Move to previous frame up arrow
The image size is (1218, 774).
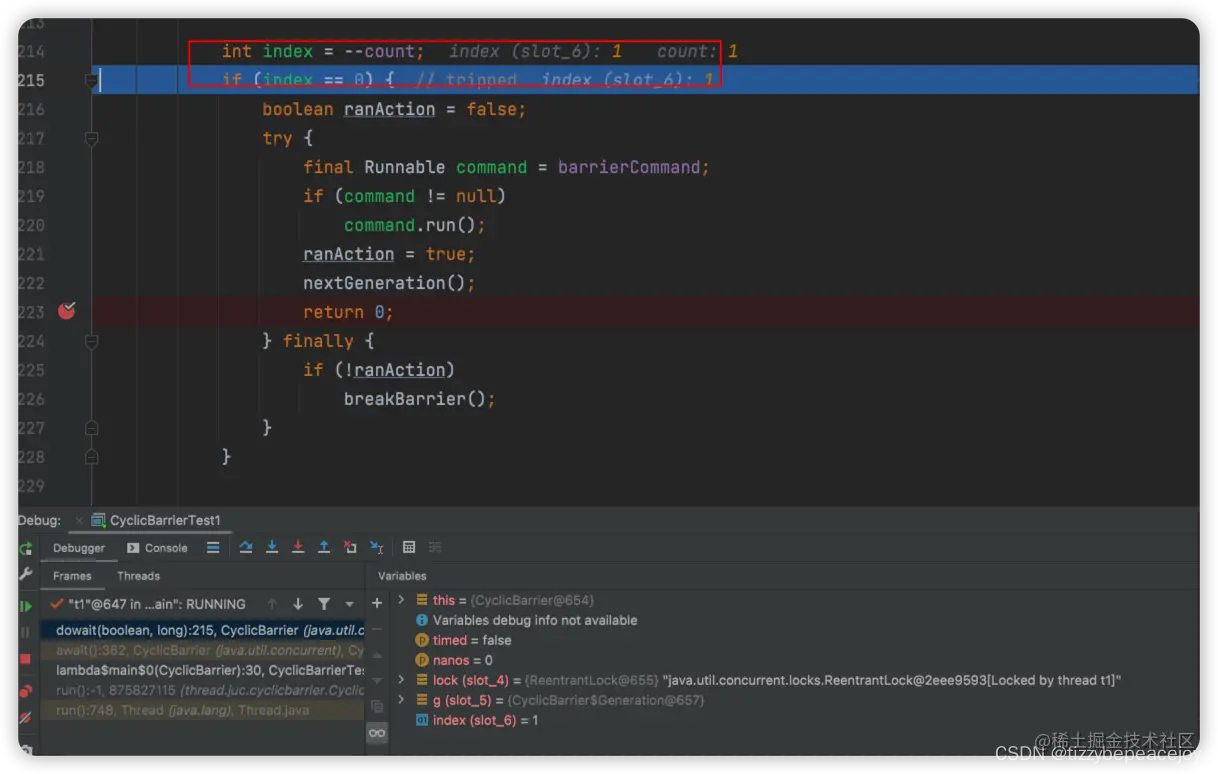(x=272, y=604)
